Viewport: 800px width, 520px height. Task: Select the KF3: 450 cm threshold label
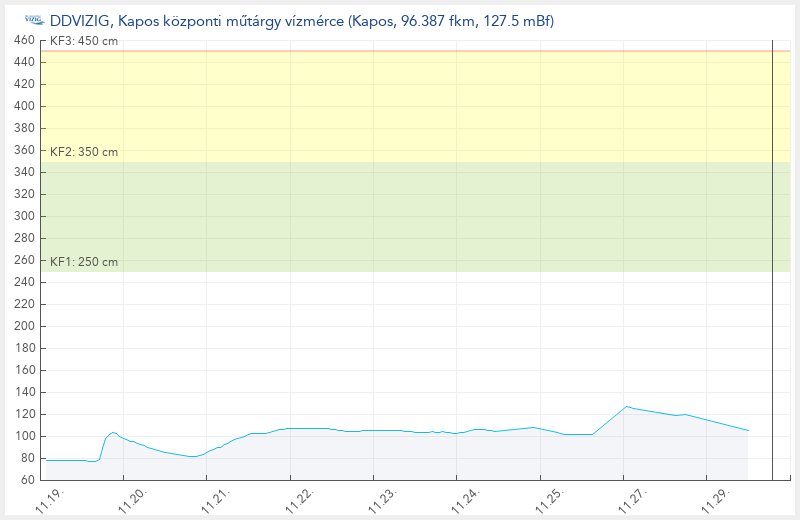click(84, 42)
